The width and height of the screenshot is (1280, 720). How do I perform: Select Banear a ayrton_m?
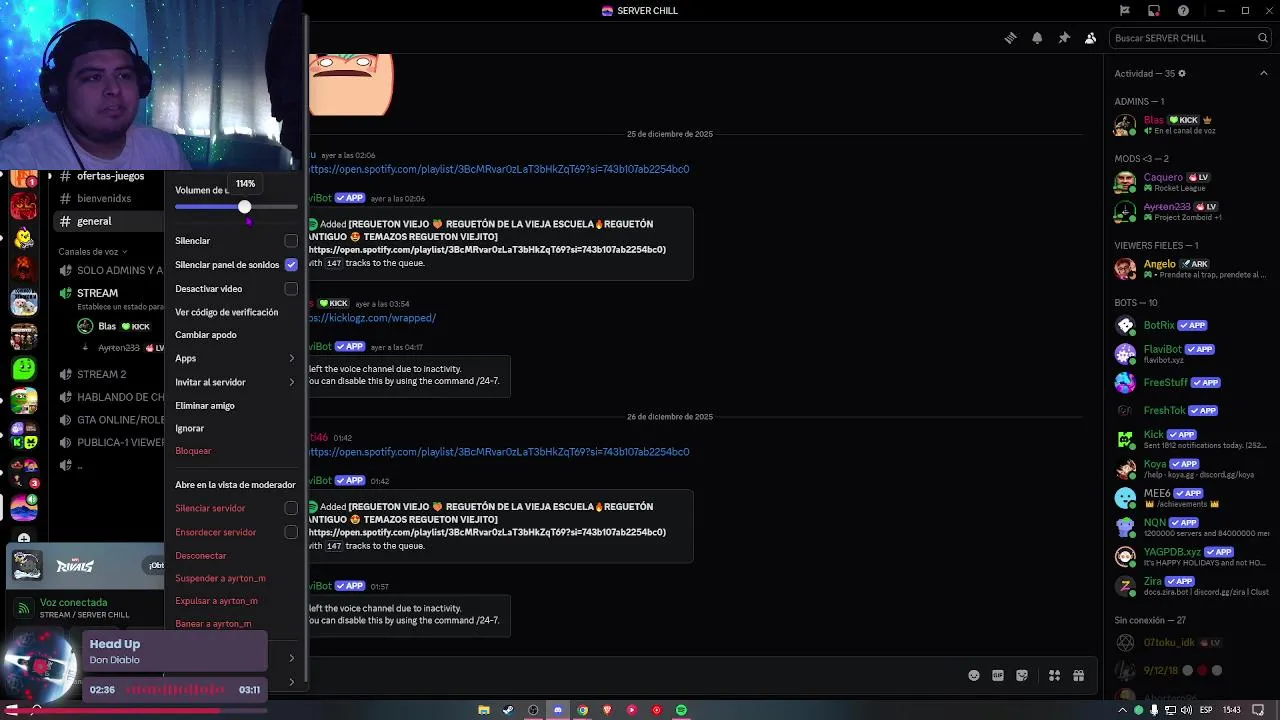pos(213,624)
